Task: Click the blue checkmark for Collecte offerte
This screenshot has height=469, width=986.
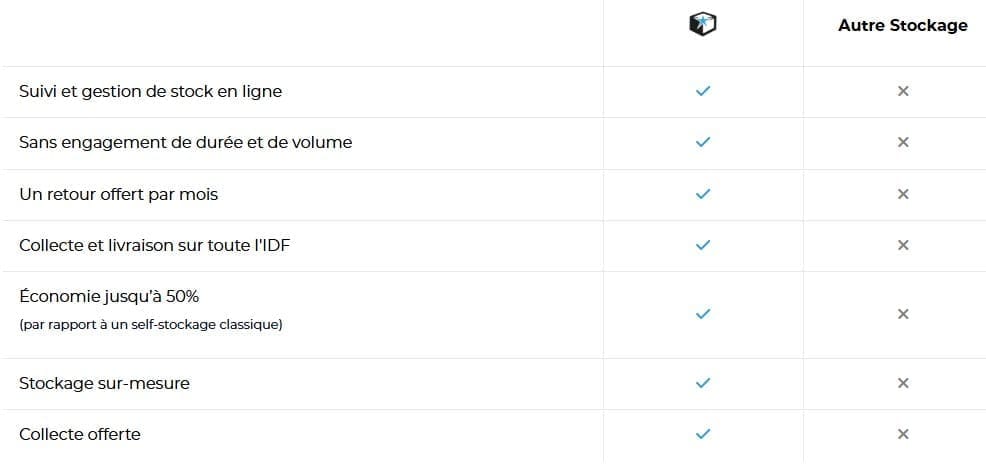Action: [x=703, y=434]
